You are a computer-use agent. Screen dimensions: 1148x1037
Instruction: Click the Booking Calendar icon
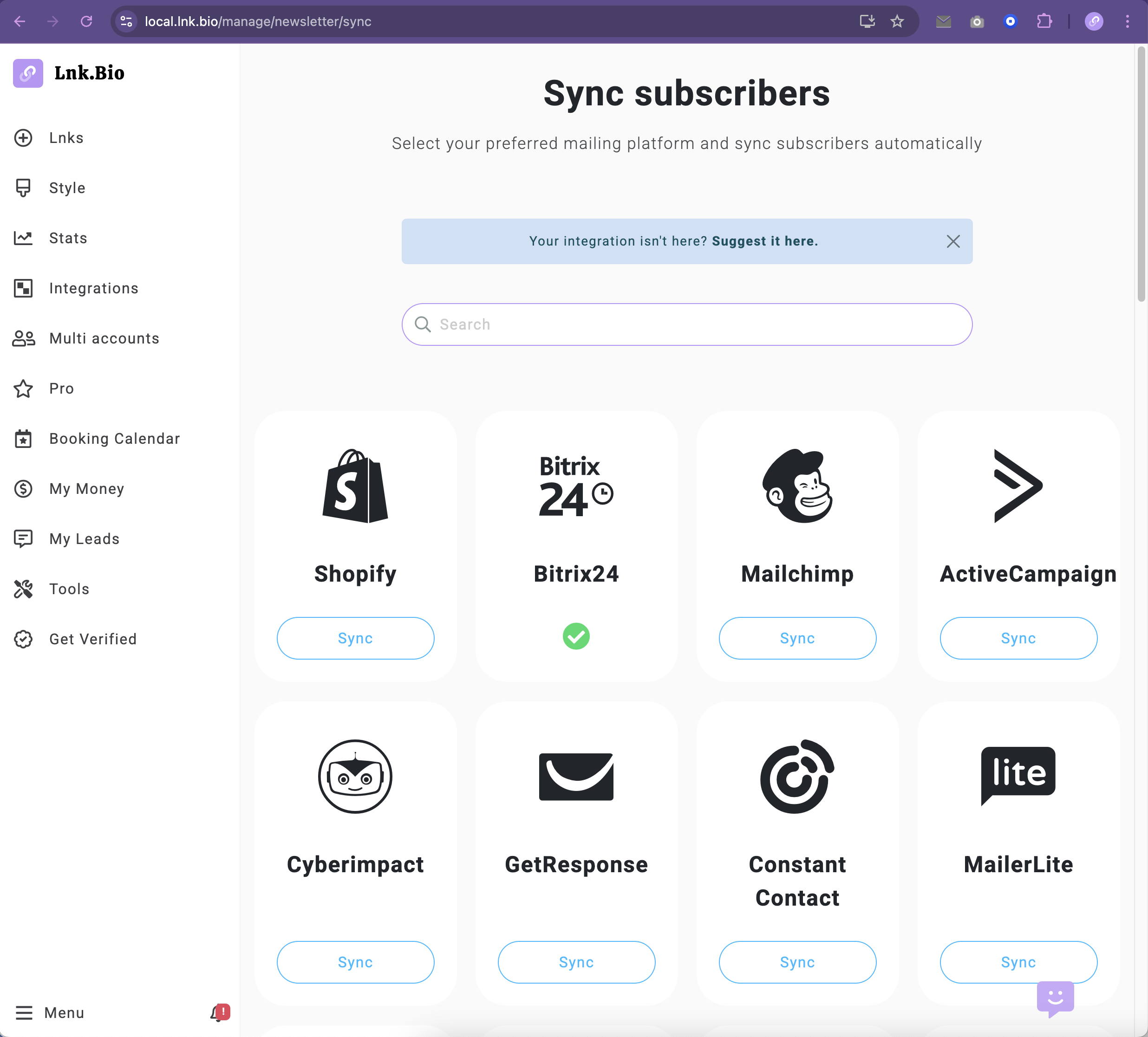(x=23, y=439)
